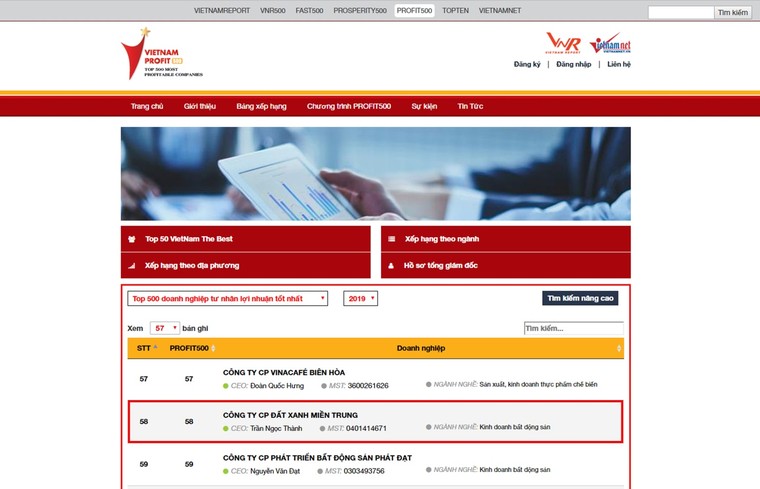The width and height of the screenshot is (760, 489).
Task: Open the 57 records-per-page dropdown
Action: click(165, 328)
